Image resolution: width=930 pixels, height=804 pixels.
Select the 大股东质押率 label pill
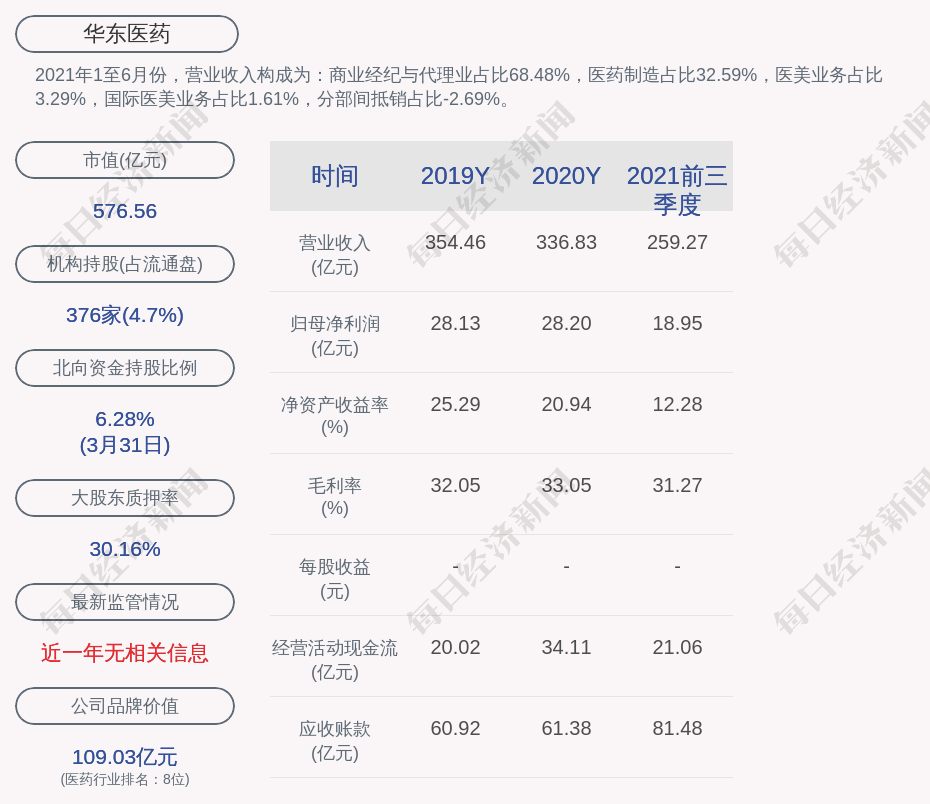click(x=125, y=498)
